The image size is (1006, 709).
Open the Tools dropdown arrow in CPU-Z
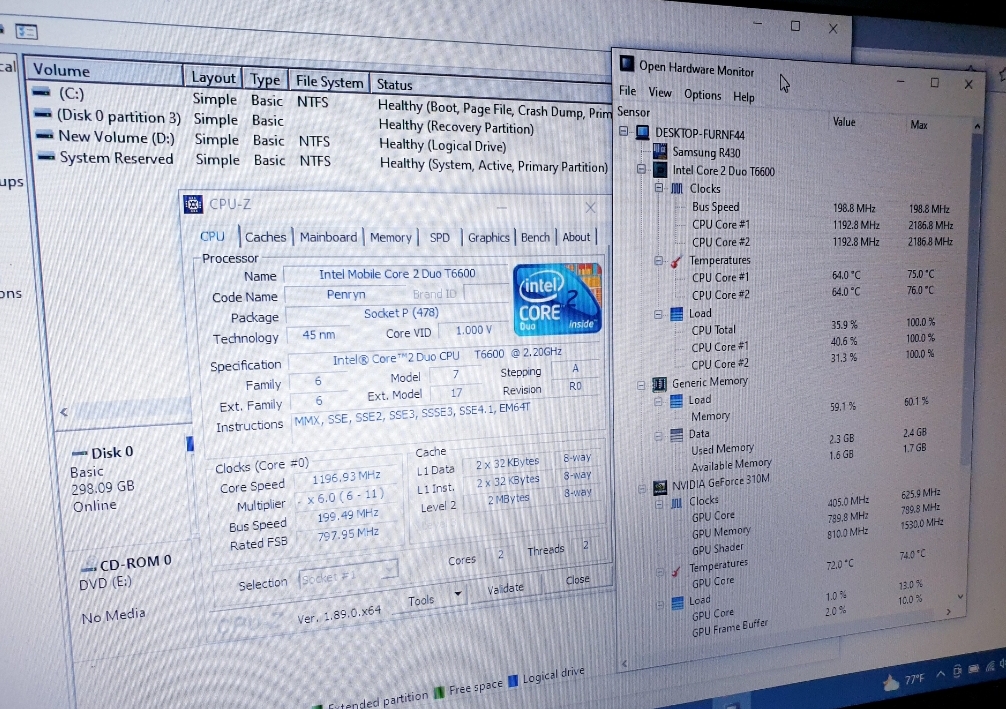pyautogui.click(x=458, y=594)
